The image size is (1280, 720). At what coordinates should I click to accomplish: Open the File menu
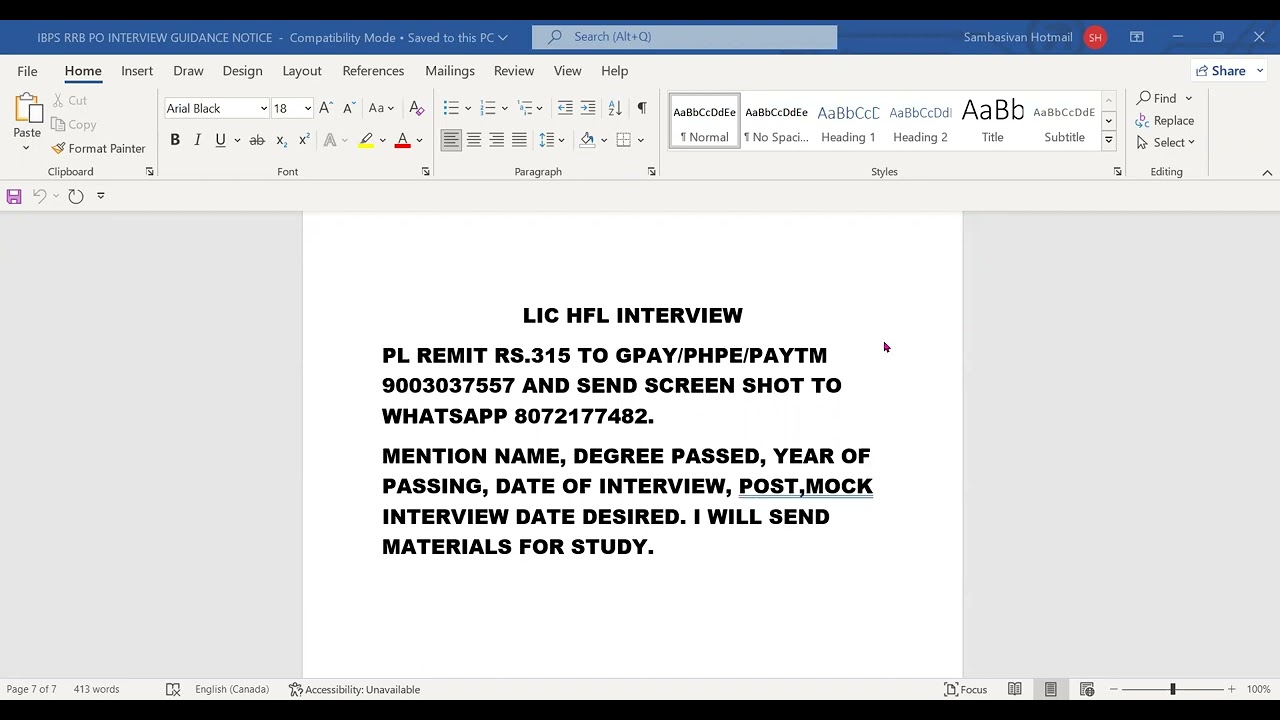[27, 71]
